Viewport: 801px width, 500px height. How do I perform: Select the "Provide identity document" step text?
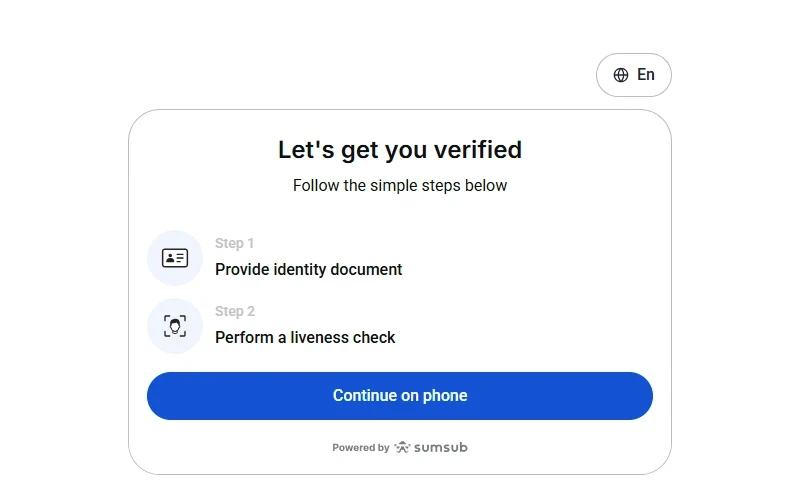308,269
